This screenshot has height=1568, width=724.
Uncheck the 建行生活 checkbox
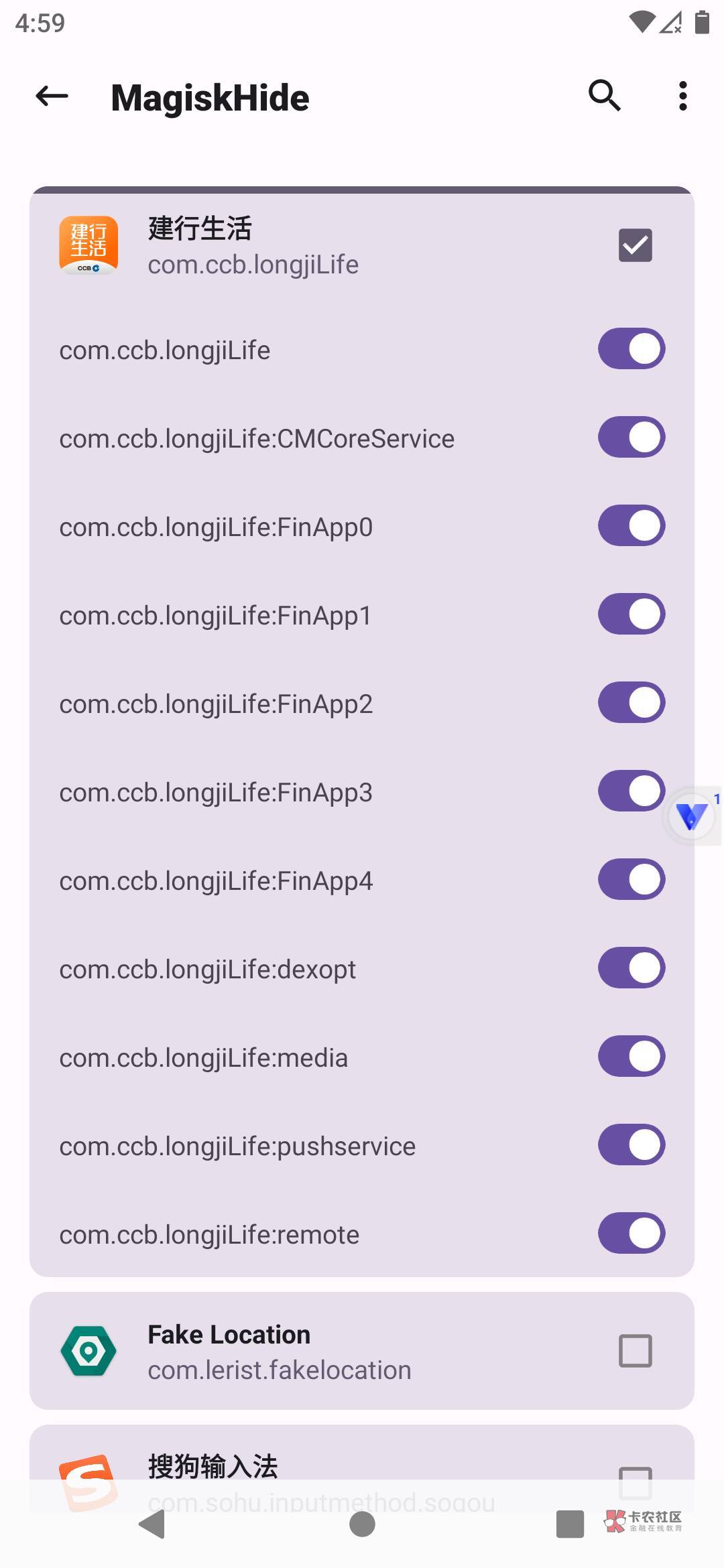[635, 245]
